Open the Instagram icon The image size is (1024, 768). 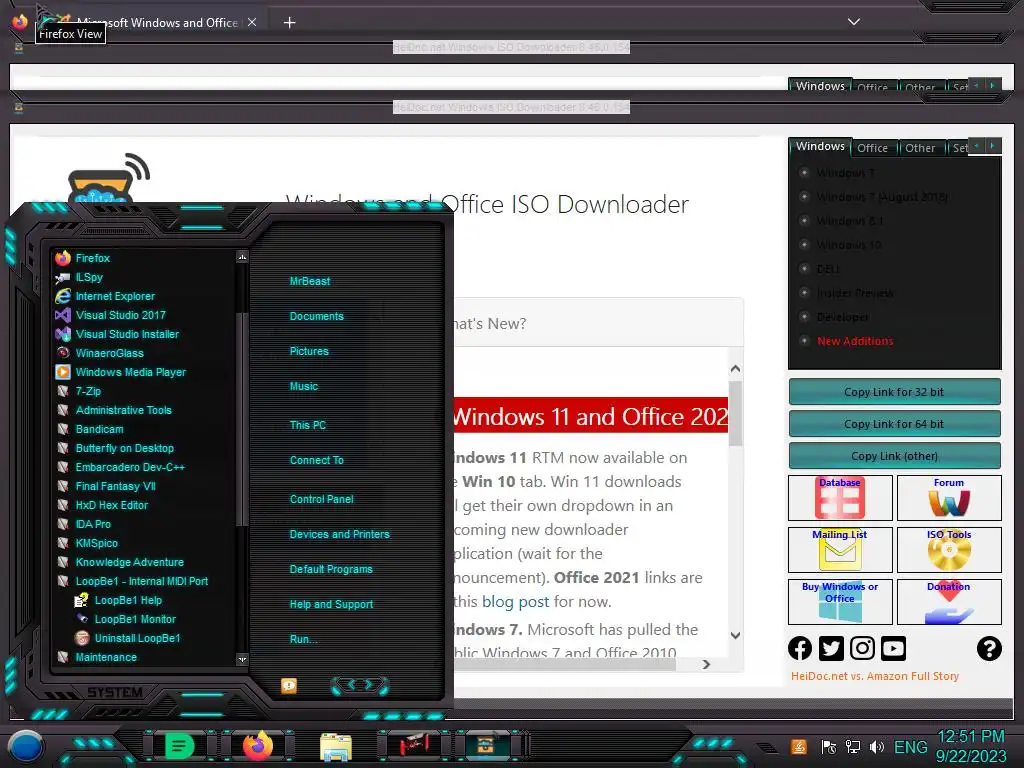(x=862, y=648)
